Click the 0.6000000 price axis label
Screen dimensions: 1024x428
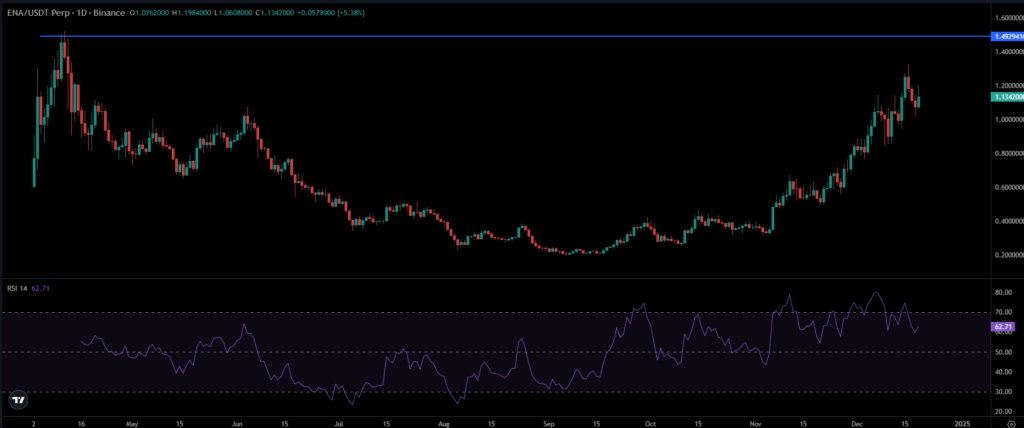[1009, 188]
